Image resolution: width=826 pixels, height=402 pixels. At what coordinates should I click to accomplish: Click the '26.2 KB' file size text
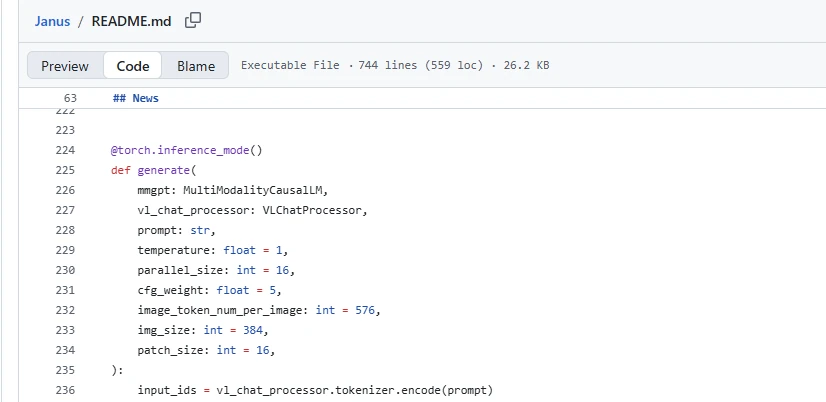pos(526,65)
